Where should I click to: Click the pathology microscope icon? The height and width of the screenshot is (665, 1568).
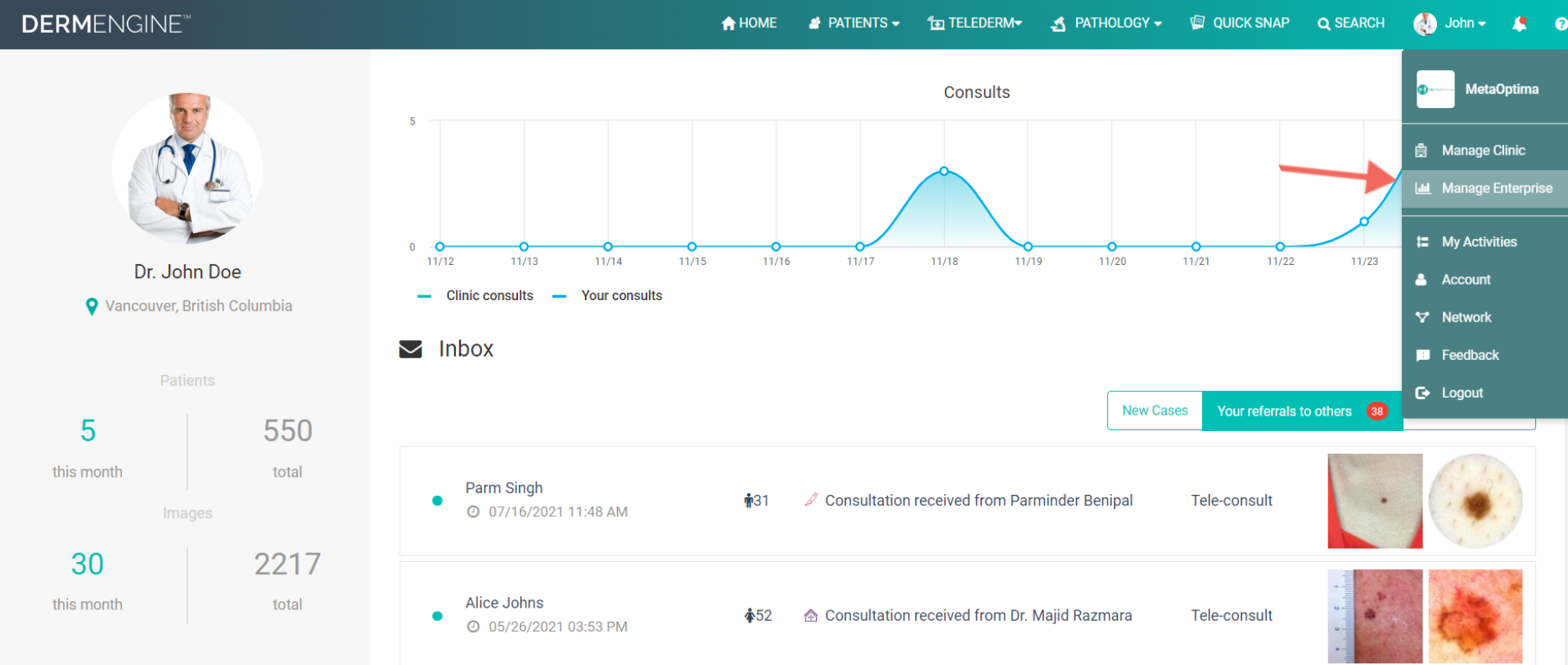[1059, 24]
